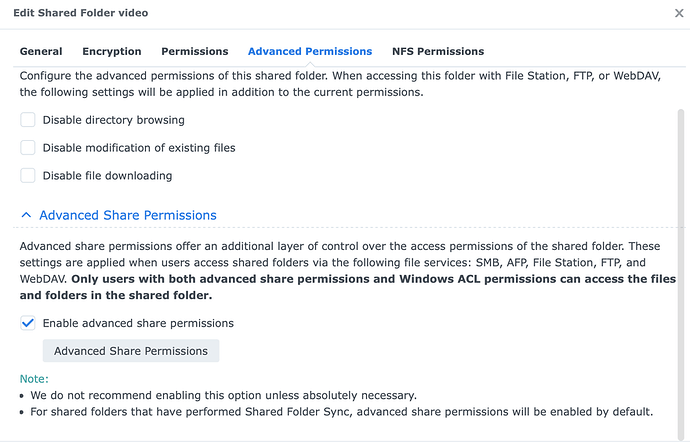The image size is (690, 445).
Task: Click the 'Disable modification of existing files' label text
Action: (x=139, y=148)
